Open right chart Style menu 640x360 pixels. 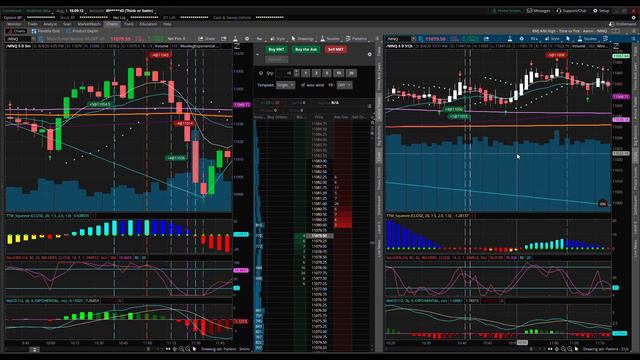point(552,39)
